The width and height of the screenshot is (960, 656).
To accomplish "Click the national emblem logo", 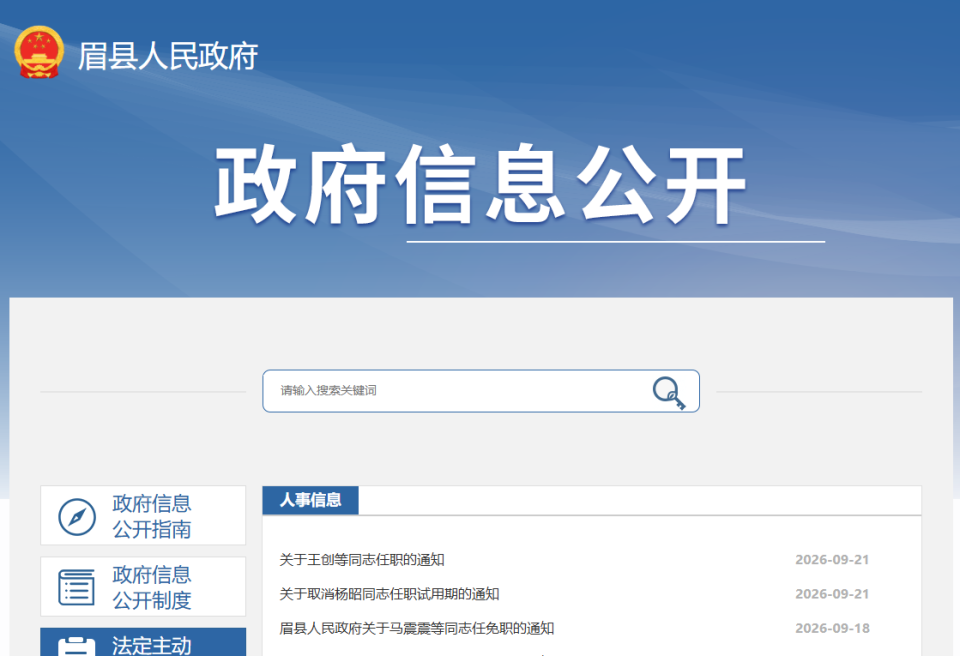I will [x=39, y=52].
